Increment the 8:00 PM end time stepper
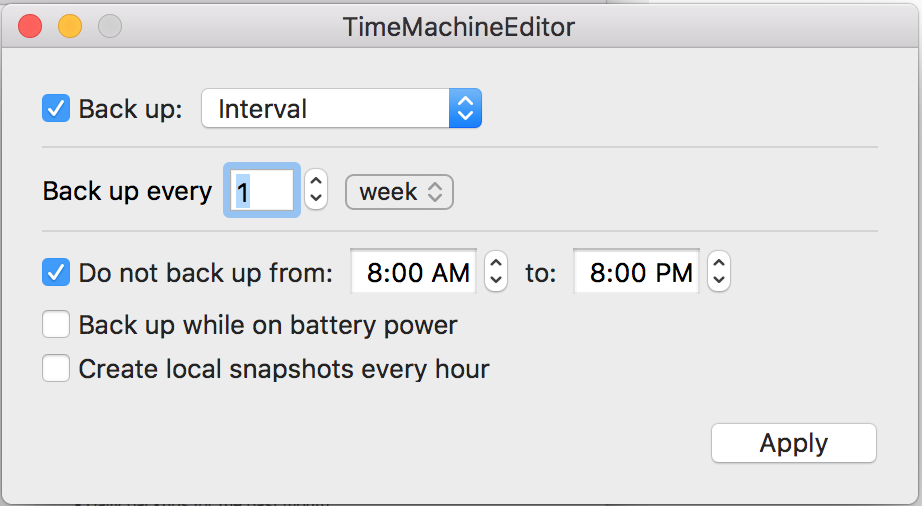The image size is (922, 506). (x=718, y=263)
